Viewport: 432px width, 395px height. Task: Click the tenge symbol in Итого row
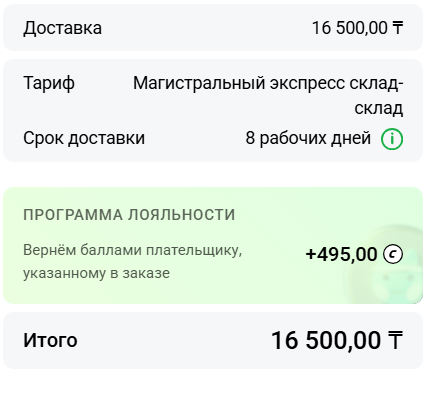click(x=395, y=341)
